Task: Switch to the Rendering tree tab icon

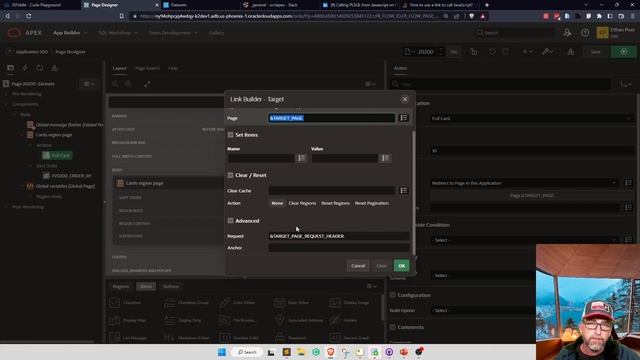Action: point(11,68)
